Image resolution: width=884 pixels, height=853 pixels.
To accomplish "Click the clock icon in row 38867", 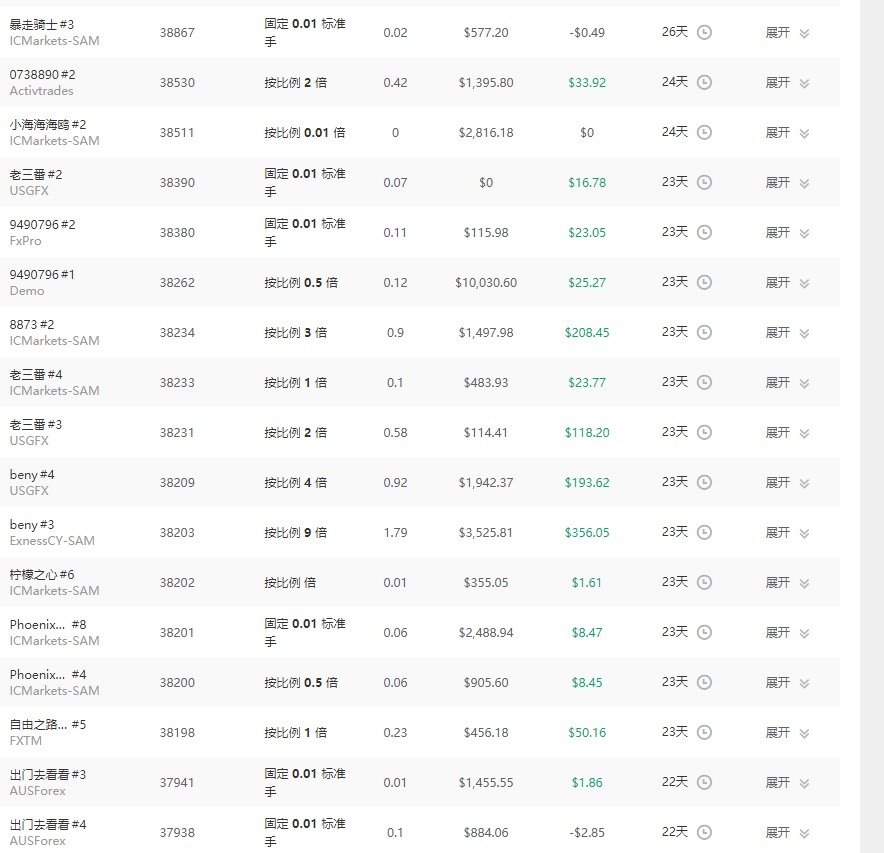I will pyautogui.click(x=704, y=32).
